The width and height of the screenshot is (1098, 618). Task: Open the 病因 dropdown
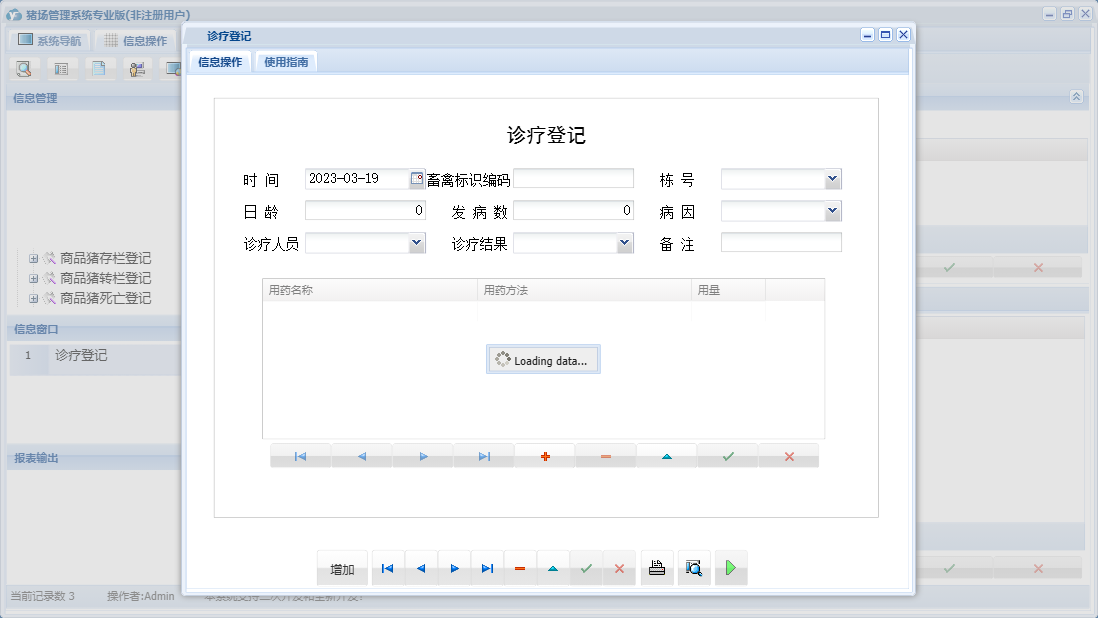pos(834,210)
